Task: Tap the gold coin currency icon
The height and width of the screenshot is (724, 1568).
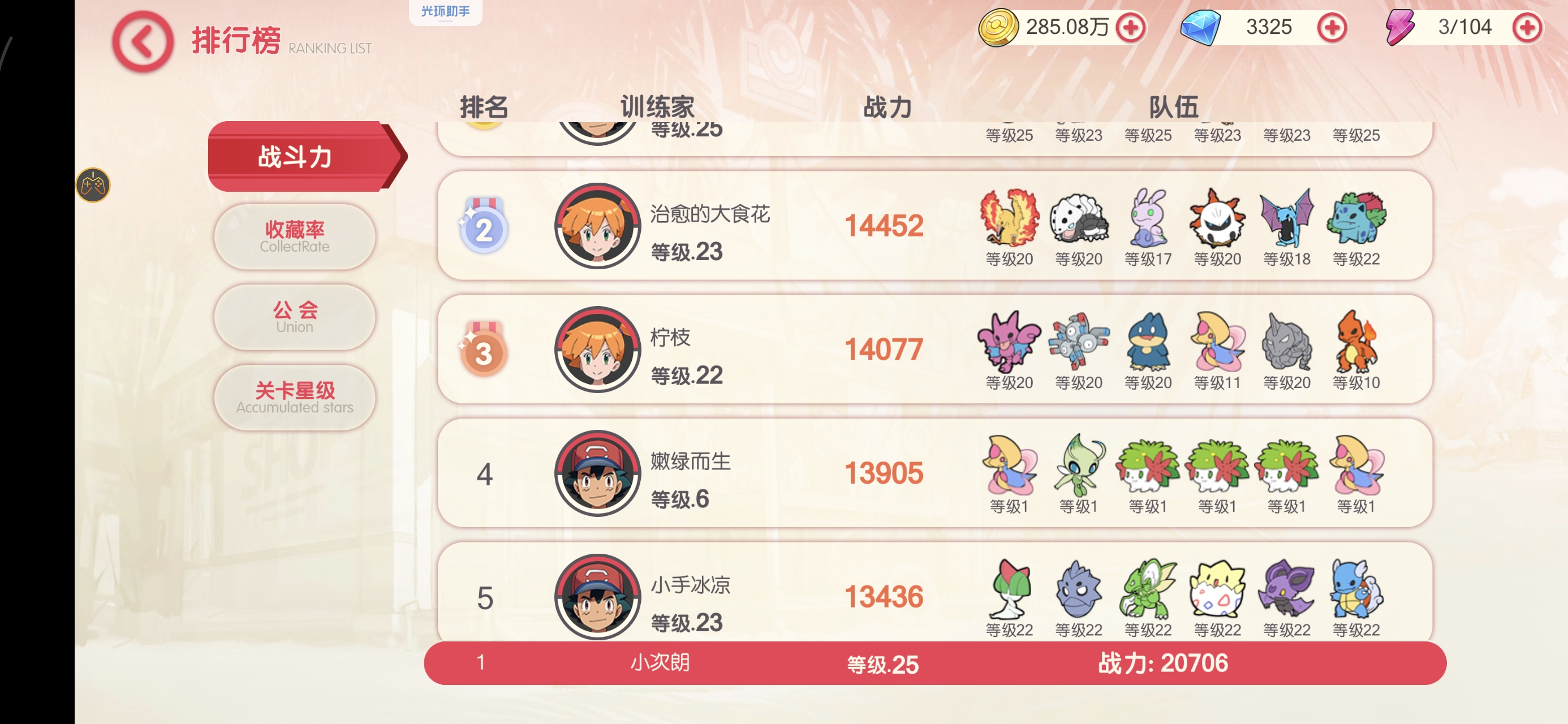Action: tap(998, 27)
